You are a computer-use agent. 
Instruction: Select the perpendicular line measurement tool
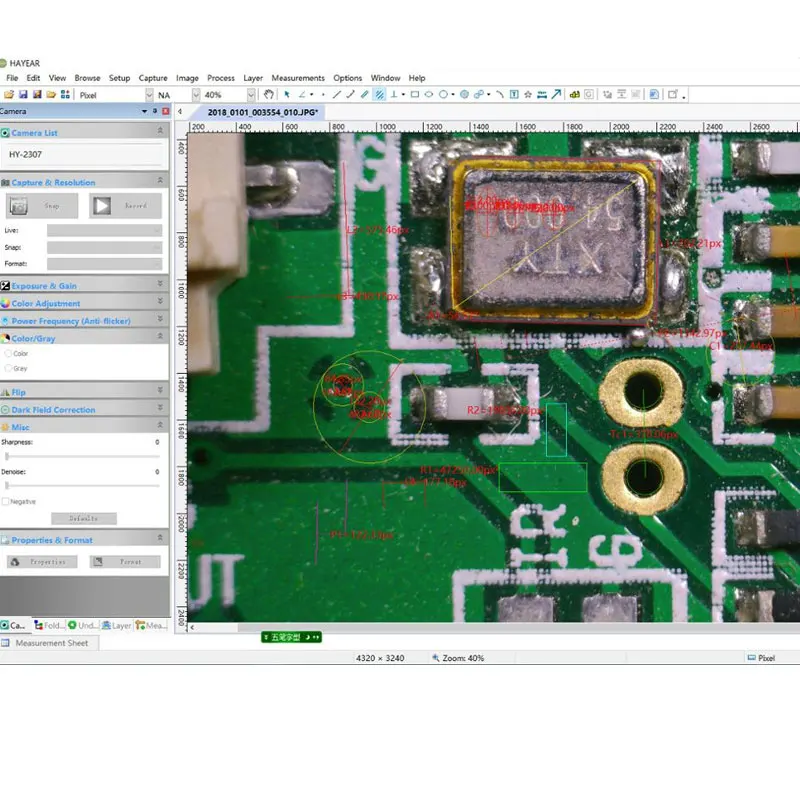[394, 94]
